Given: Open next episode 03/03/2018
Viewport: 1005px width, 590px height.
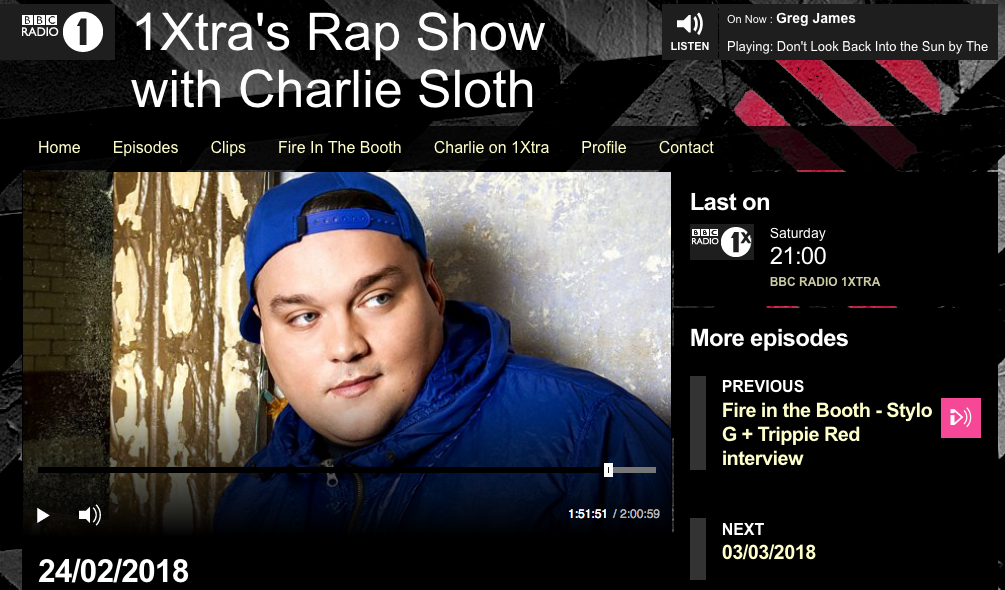Looking at the screenshot, I should coord(768,552).
